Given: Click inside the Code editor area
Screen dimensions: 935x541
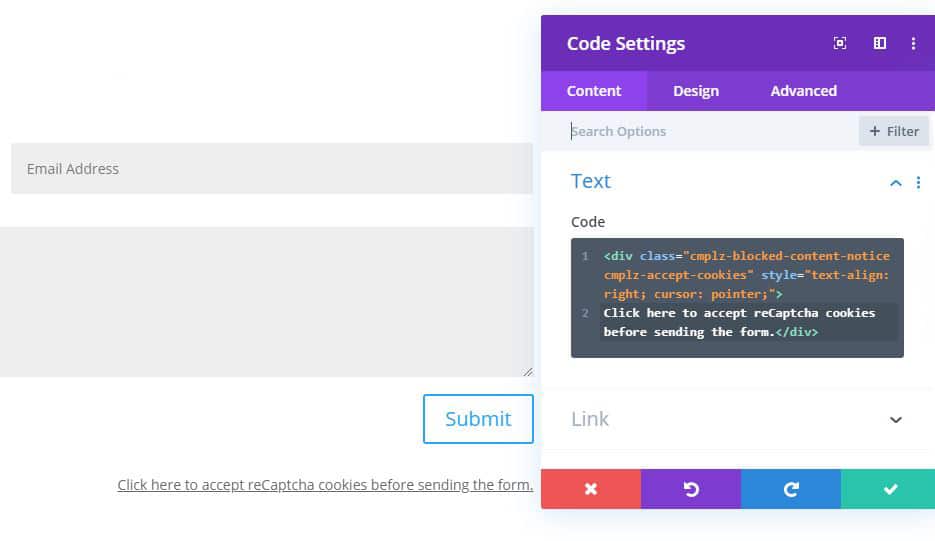Looking at the screenshot, I should 737,298.
